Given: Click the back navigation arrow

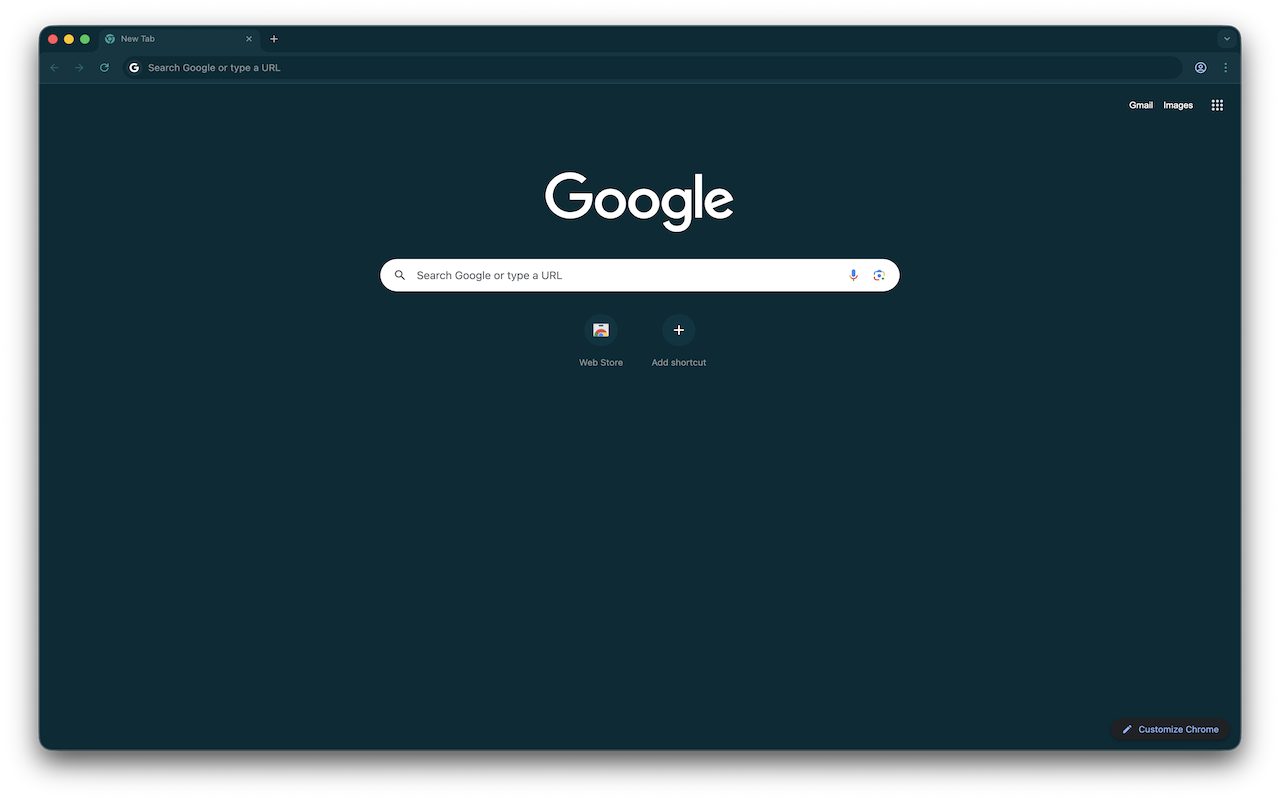Looking at the screenshot, I should (x=54, y=68).
